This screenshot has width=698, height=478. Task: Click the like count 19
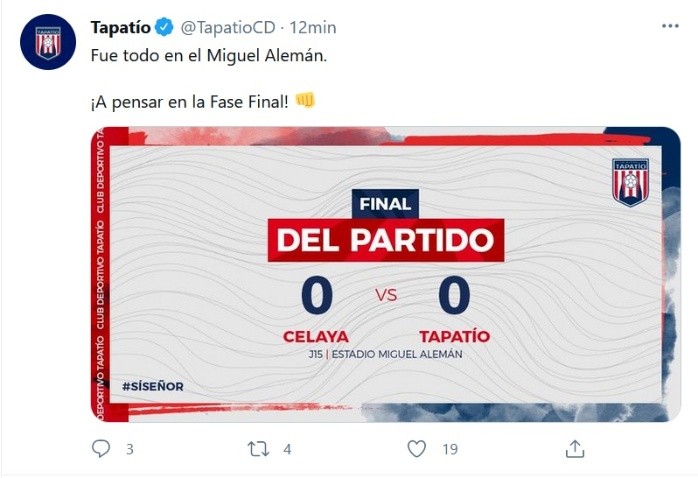(x=450, y=450)
